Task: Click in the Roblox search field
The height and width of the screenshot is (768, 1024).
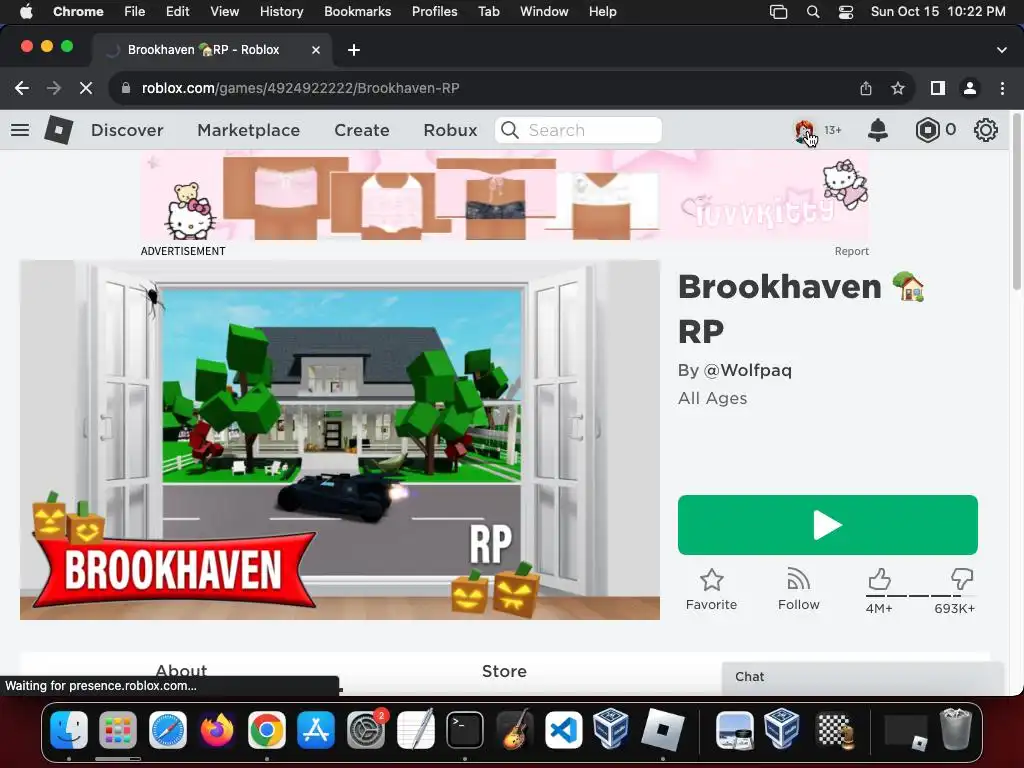Action: tap(579, 130)
